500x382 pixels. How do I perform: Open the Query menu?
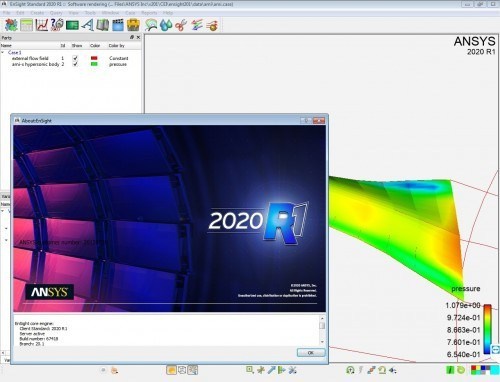[56, 13]
